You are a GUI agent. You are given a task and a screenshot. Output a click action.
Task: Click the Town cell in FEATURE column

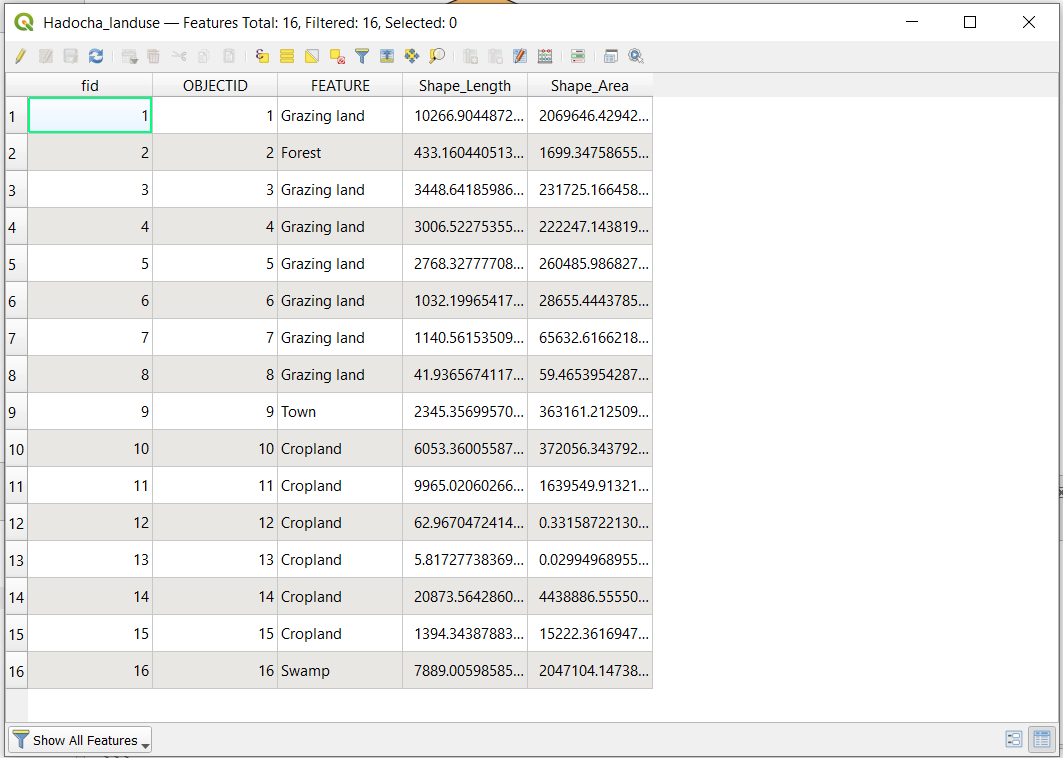(340, 412)
